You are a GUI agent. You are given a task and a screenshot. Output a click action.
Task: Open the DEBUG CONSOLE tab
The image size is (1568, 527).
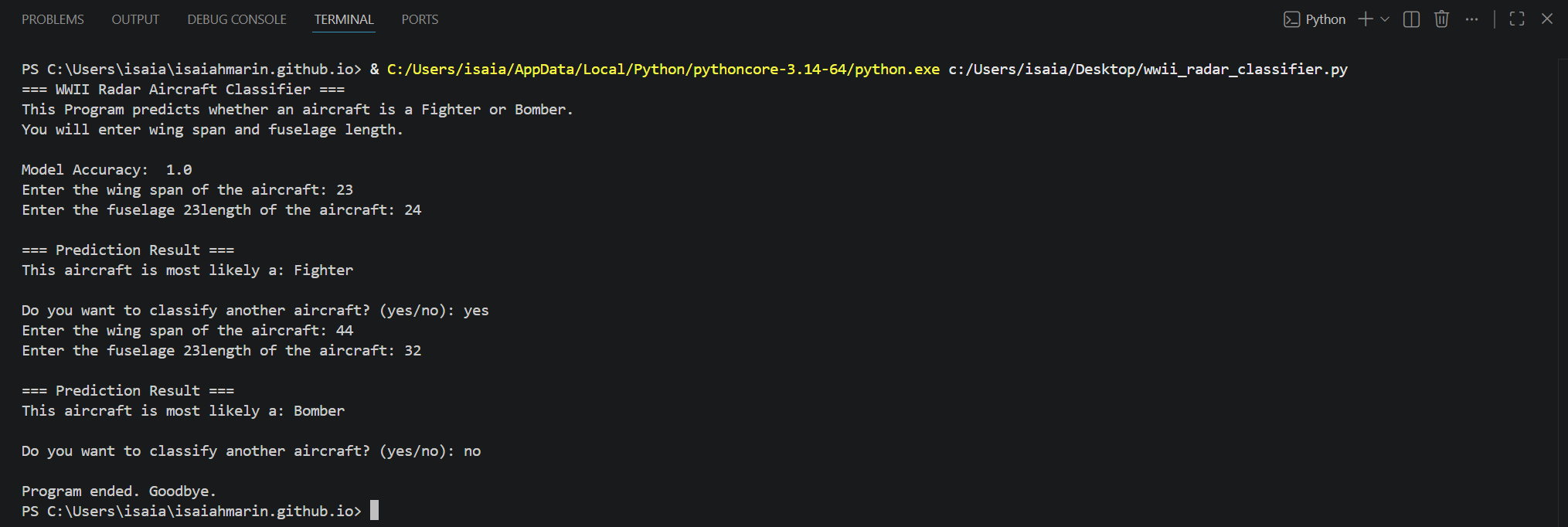coord(236,19)
